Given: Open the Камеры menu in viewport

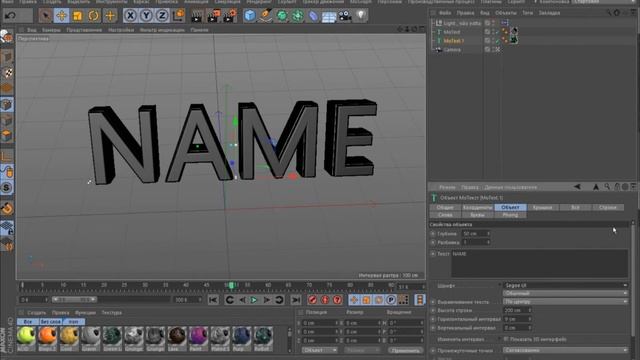Looking at the screenshot, I should (51, 30).
